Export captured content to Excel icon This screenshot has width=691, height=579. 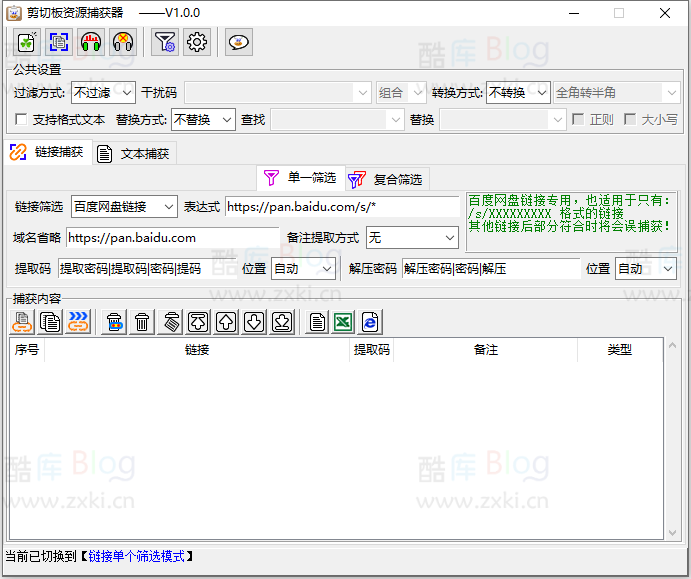click(343, 322)
